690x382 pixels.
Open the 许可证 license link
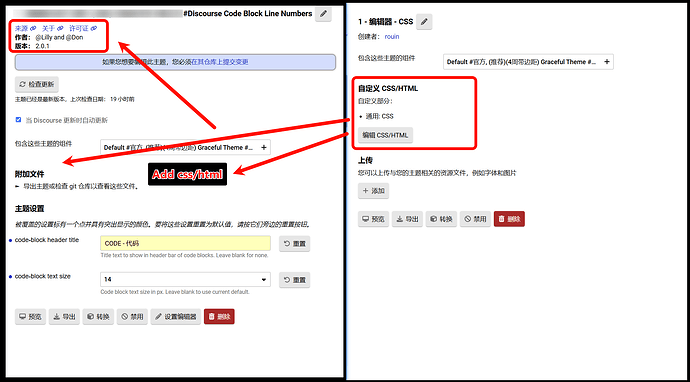click(x=83, y=28)
